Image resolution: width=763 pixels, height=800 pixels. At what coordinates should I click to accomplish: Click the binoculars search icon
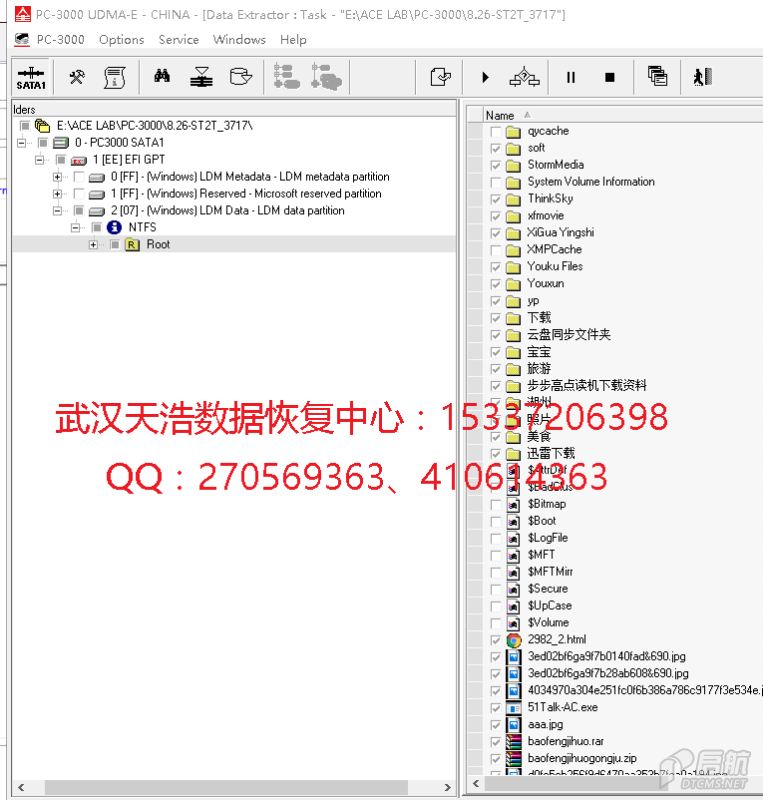162,77
